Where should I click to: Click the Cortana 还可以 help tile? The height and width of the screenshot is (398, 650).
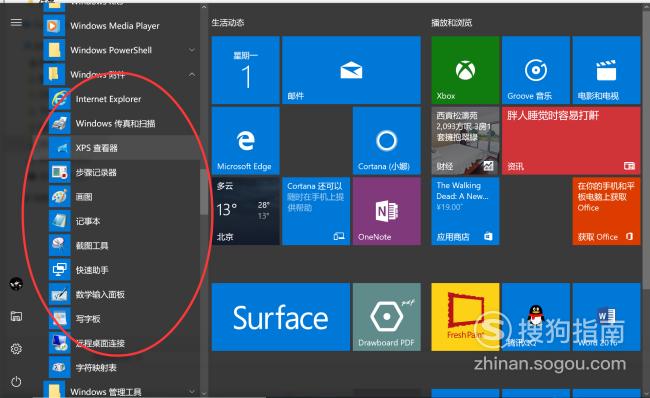point(316,211)
